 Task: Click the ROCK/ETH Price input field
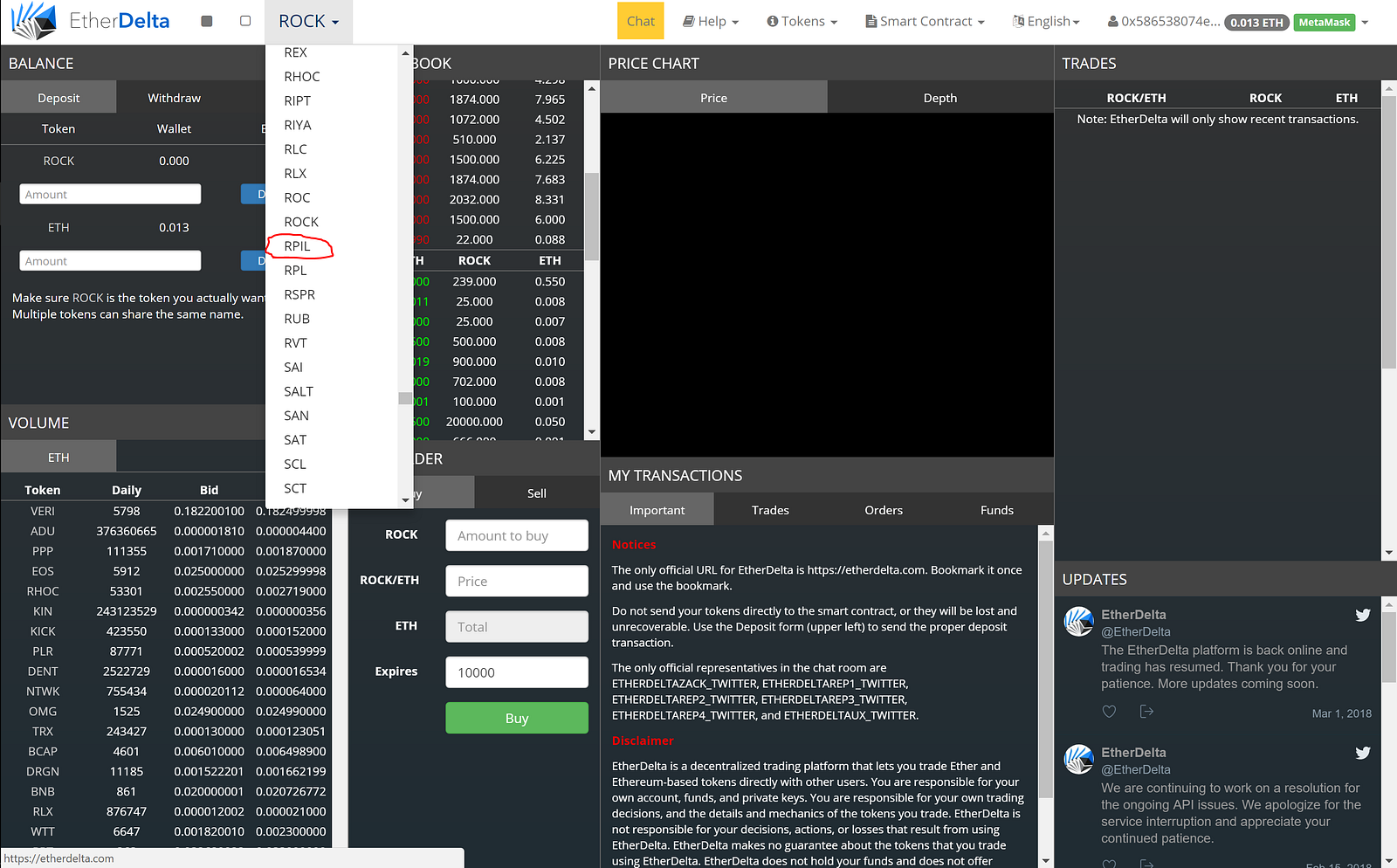(x=517, y=582)
